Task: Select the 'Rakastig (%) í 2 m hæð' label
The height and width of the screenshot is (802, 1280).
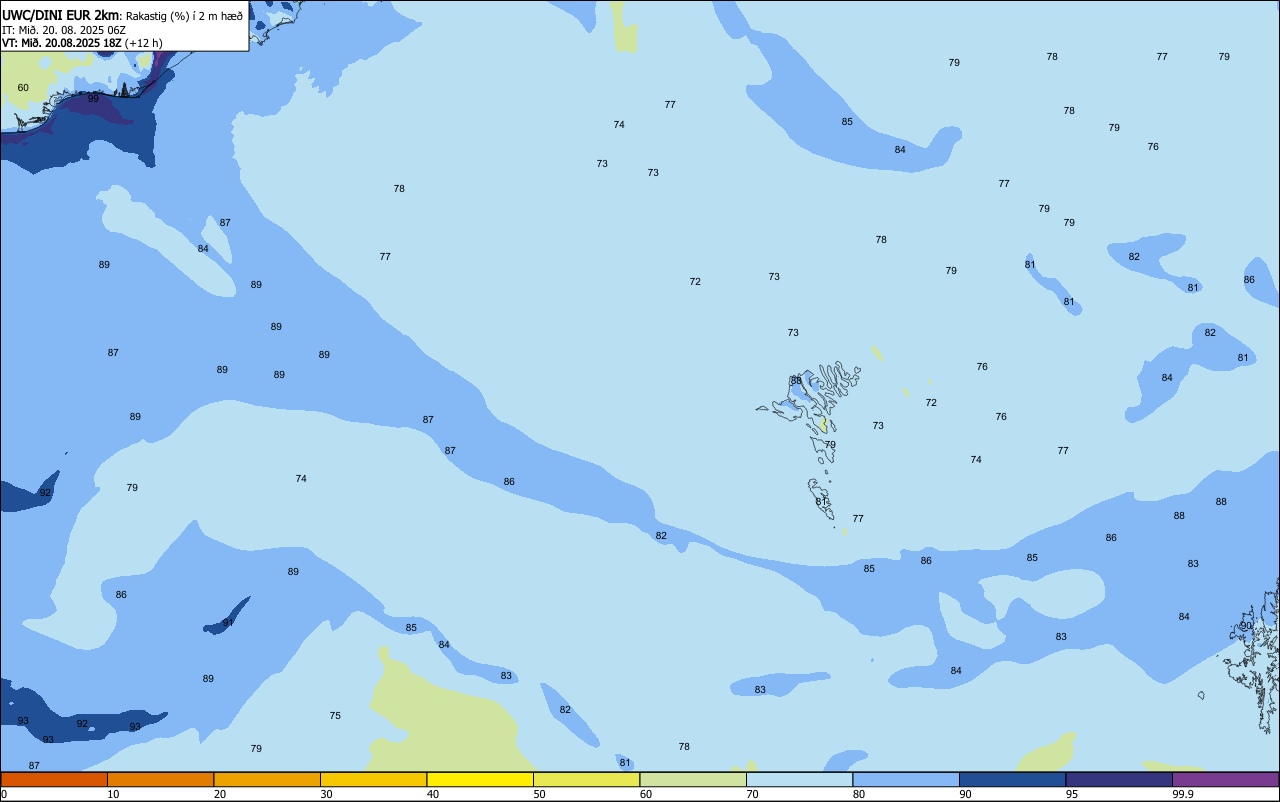Action: point(184,16)
